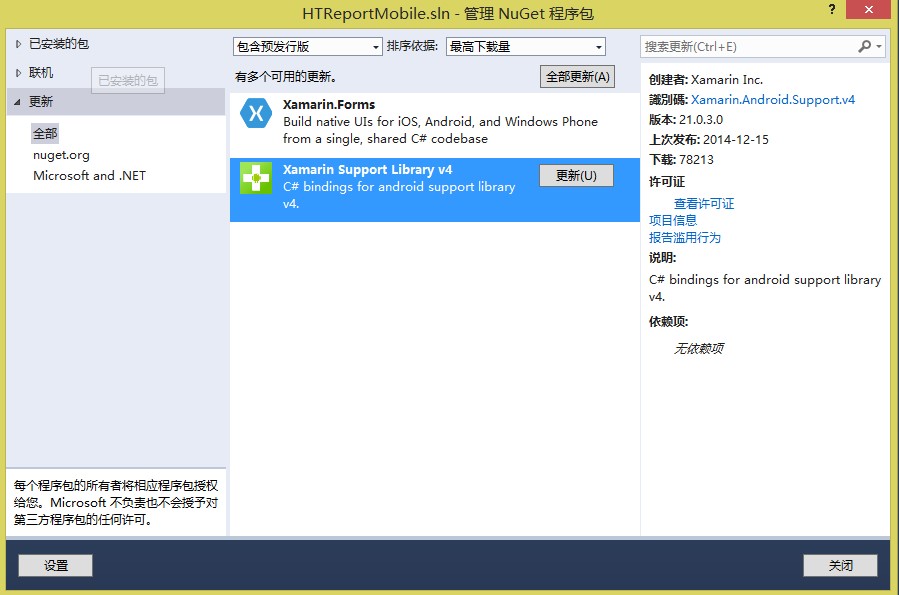Open the Xamarin.Android.Support.v4 ID link

tap(773, 100)
